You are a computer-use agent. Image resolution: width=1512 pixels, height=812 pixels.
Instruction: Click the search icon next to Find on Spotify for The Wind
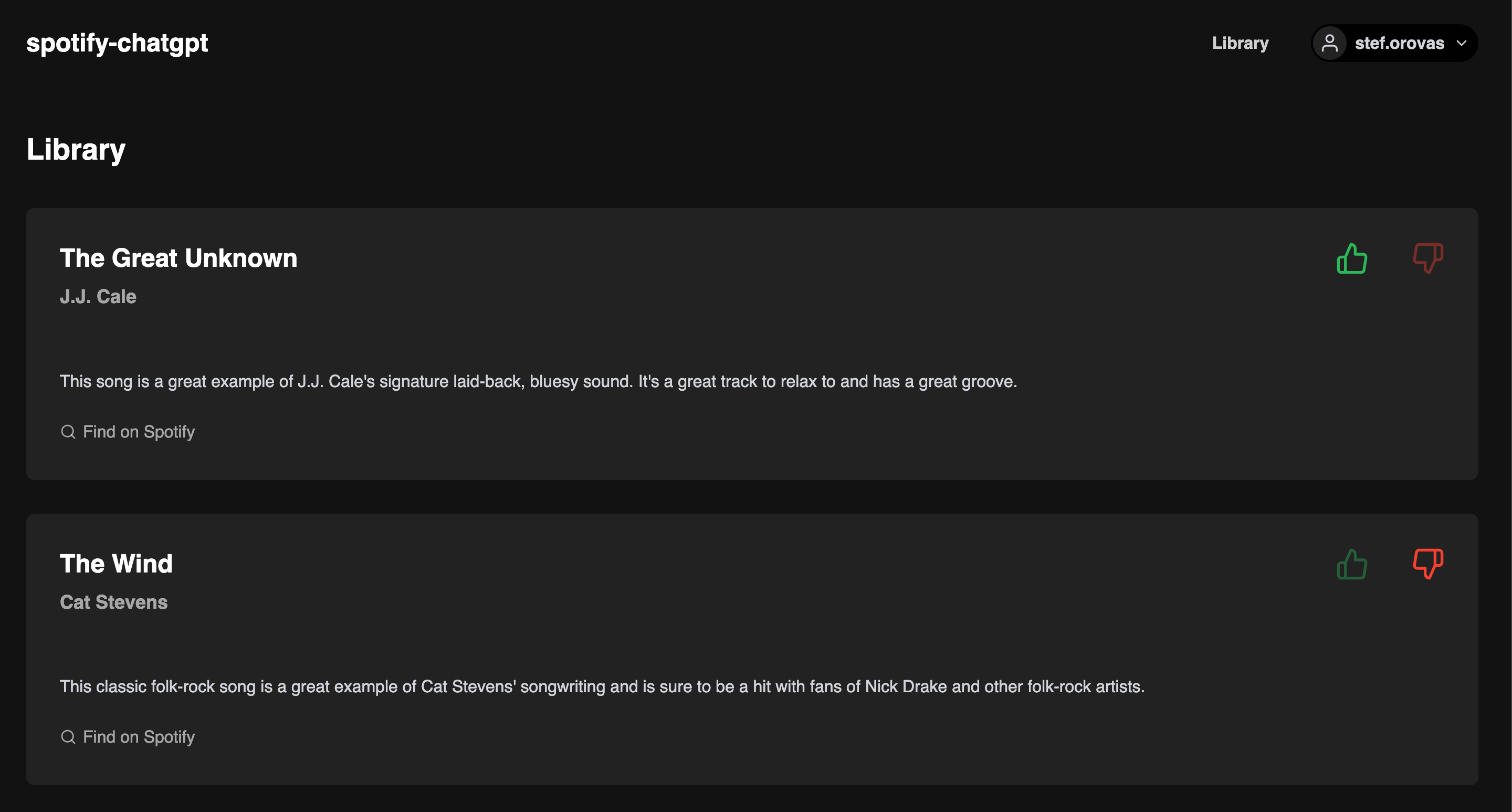pos(68,737)
